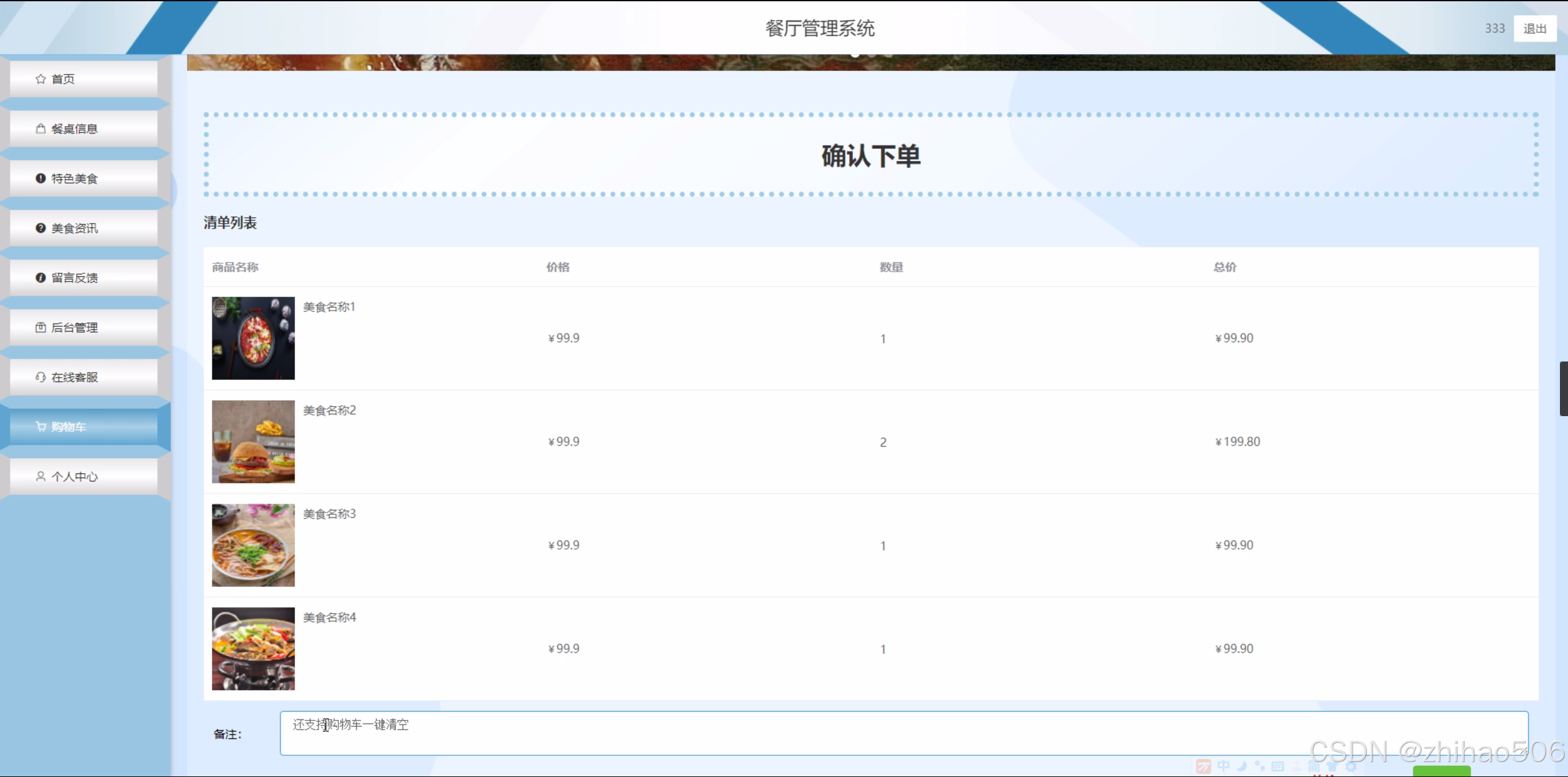
Task: Open the IME settings gear icon
Action: 1351,766
